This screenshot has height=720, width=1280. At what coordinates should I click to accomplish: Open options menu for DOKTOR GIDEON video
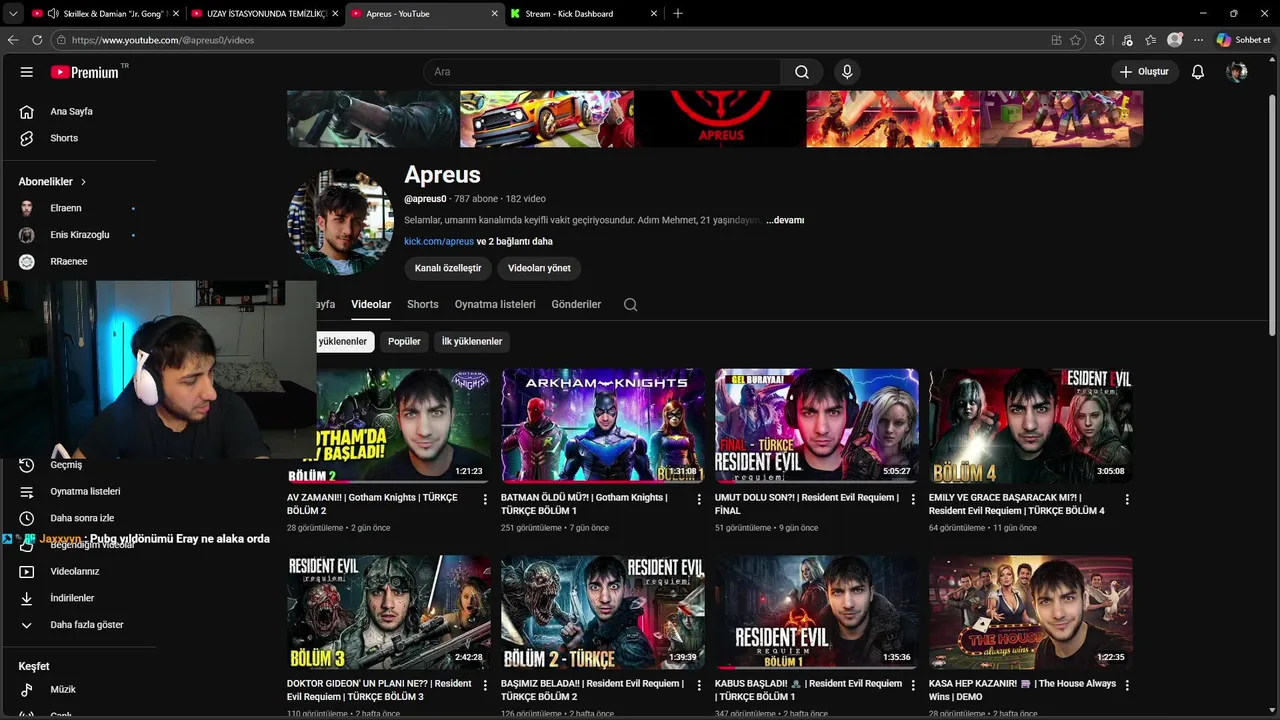(485, 685)
